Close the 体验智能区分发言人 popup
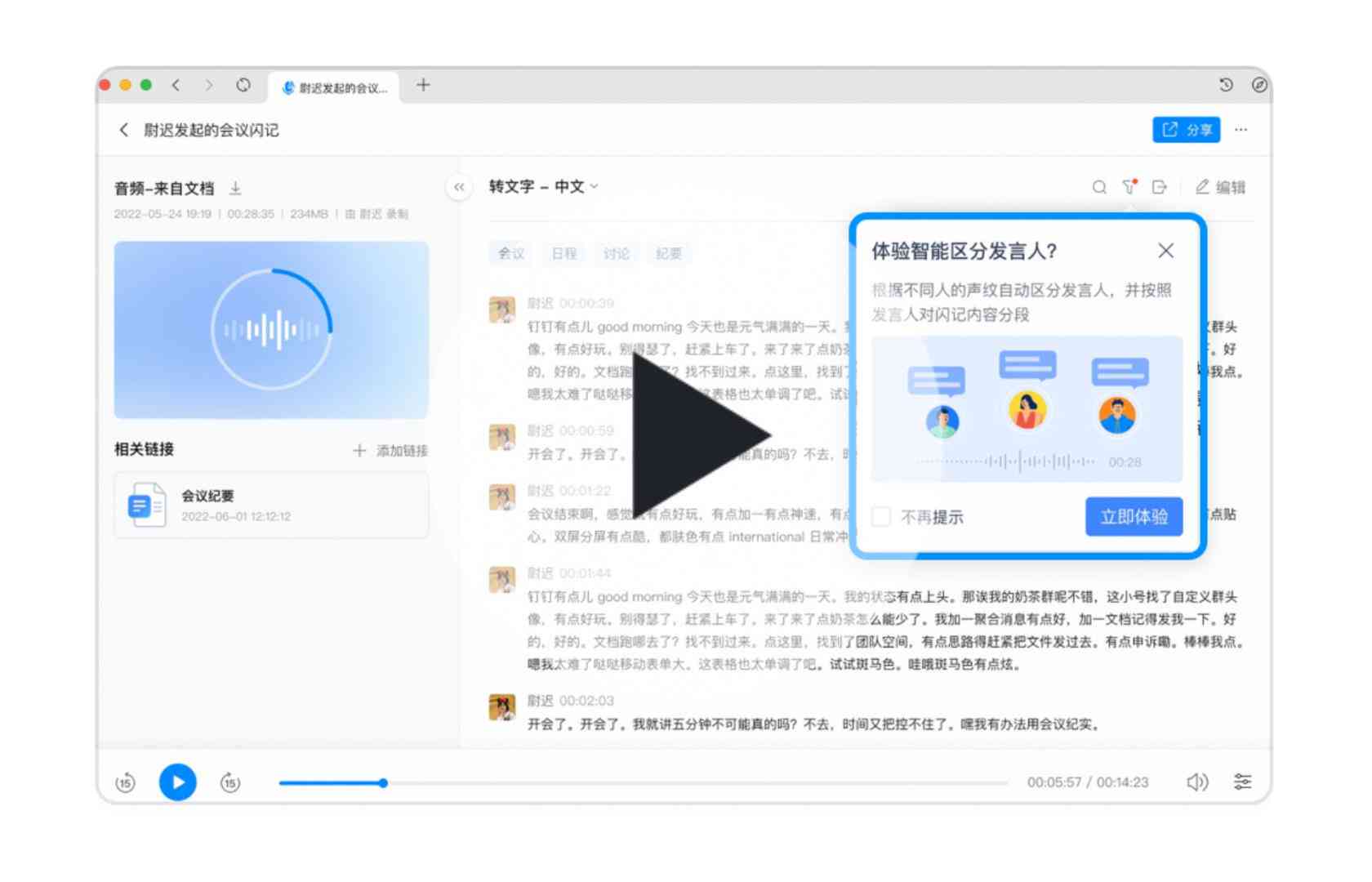This screenshot has width=1372, height=882. [1165, 251]
